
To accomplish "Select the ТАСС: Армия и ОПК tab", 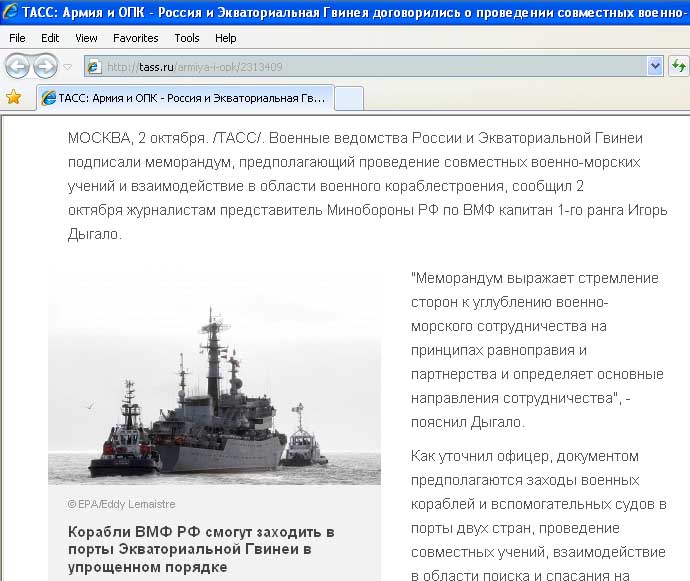I will pyautogui.click(x=185, y=98).
